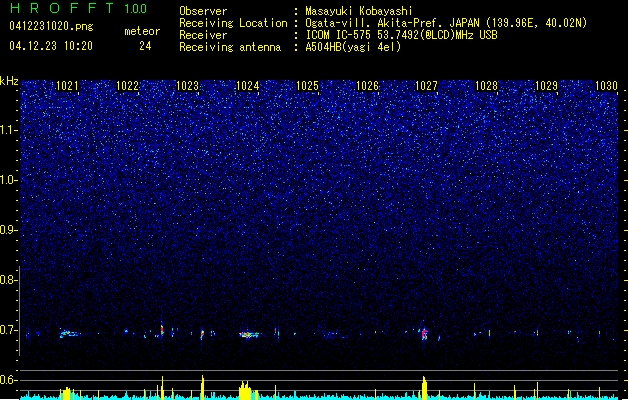Click the yellow power peak below 1027
The width and height of the screenshot is (629, 400).
point(424,388)
